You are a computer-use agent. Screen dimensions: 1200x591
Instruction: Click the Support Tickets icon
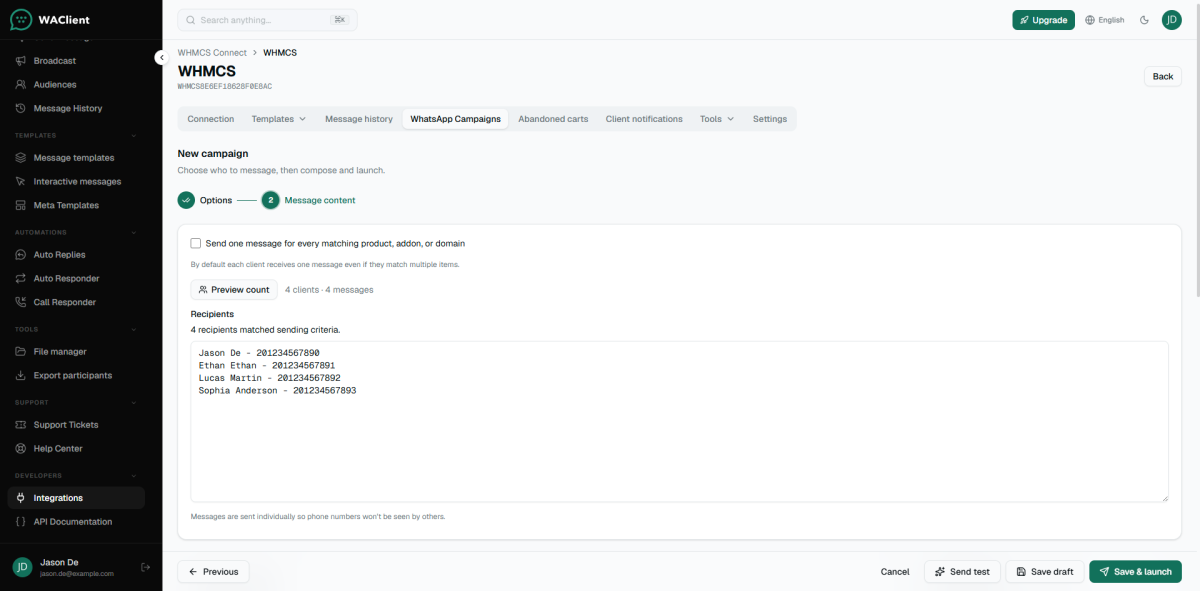coord(22,425)
